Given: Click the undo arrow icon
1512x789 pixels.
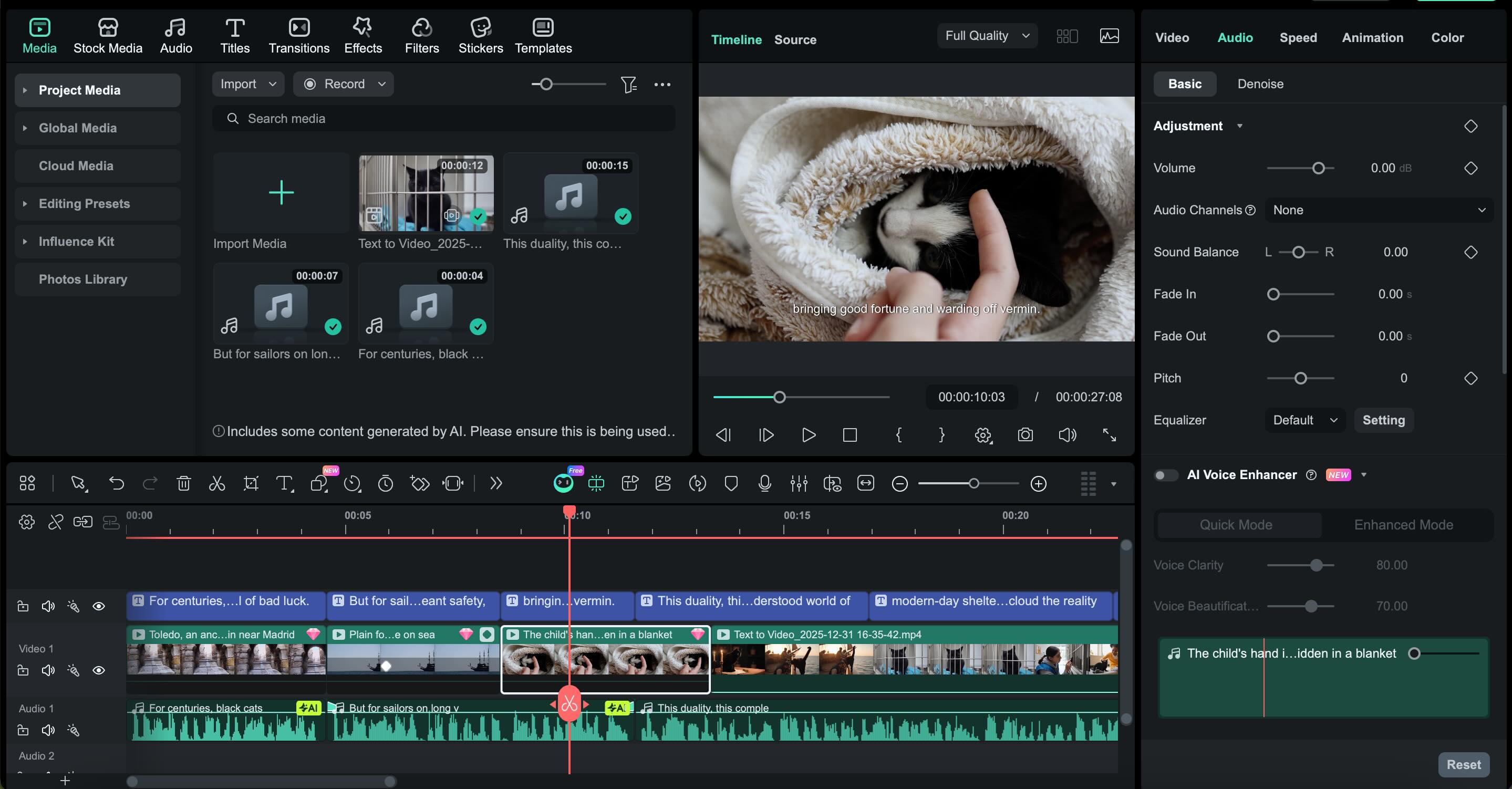Looking at the screenshot, I should (116, 484).
